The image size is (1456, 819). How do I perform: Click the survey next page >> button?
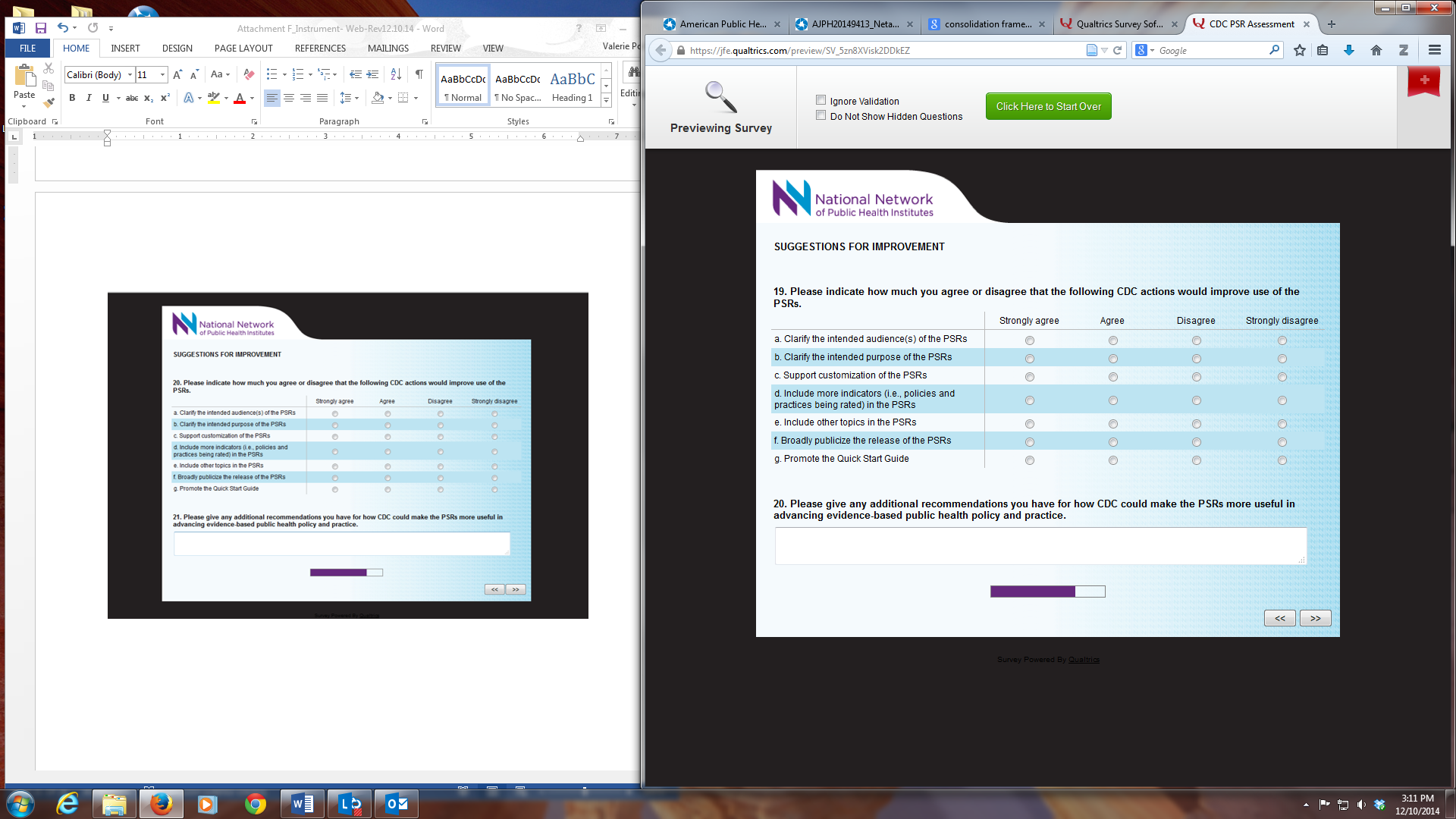pos(1315,618)
